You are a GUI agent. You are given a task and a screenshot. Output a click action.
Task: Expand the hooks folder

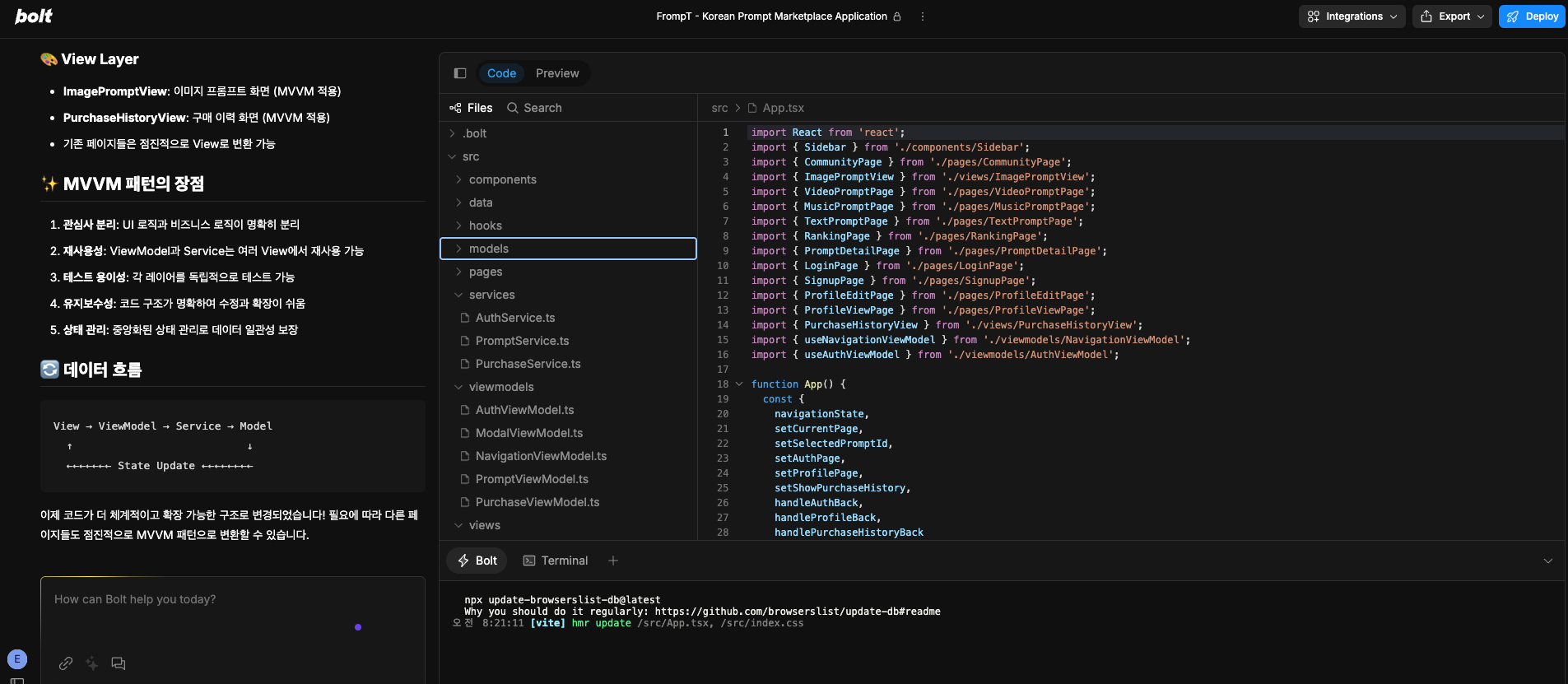pos(568,226)
